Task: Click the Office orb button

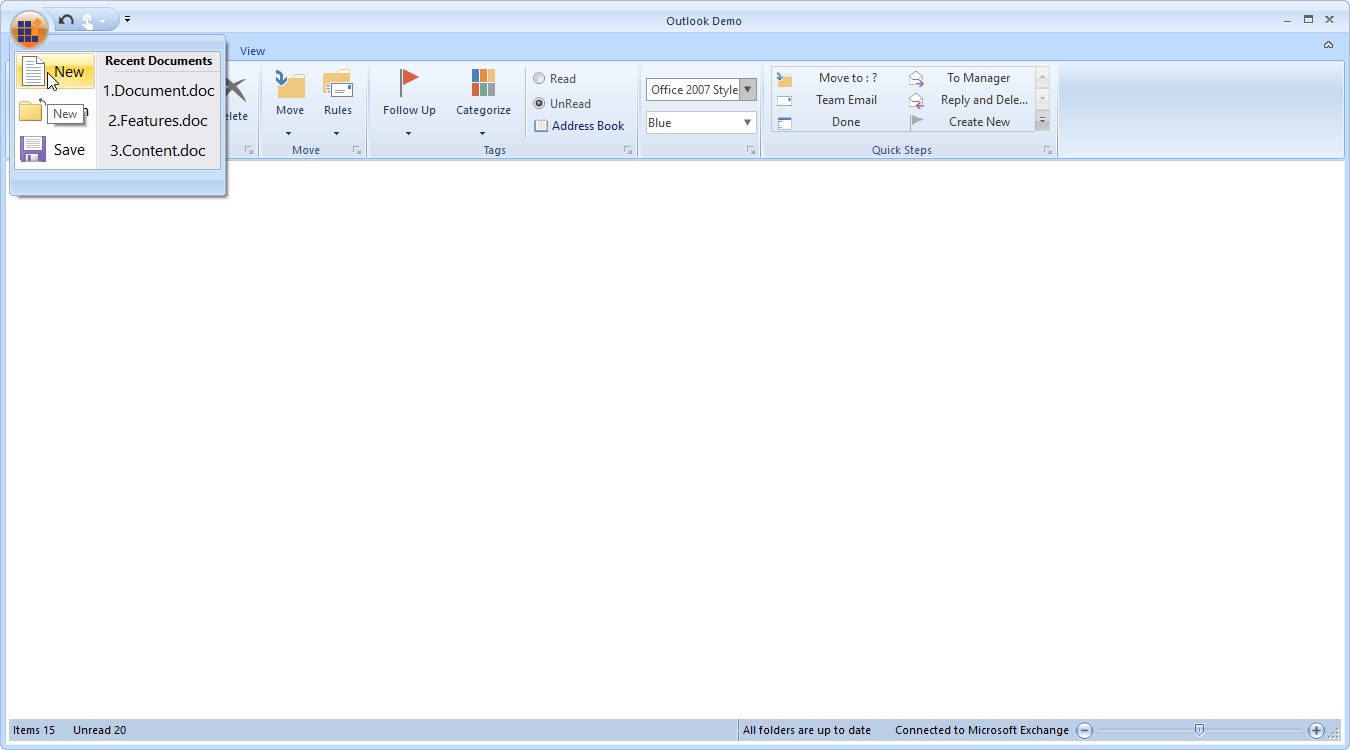Action: (x=28, y=29)
